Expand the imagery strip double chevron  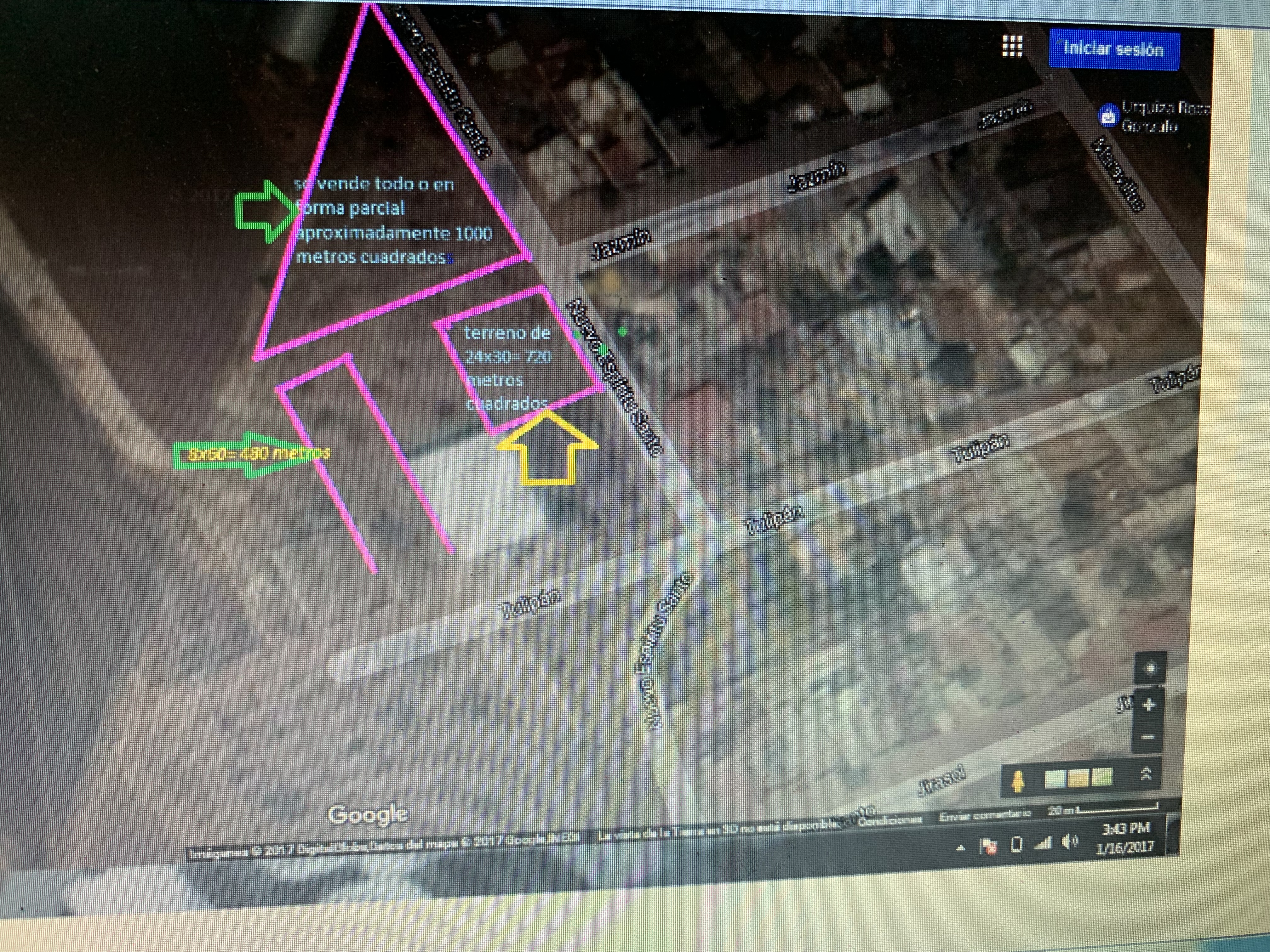point(1146,774)
